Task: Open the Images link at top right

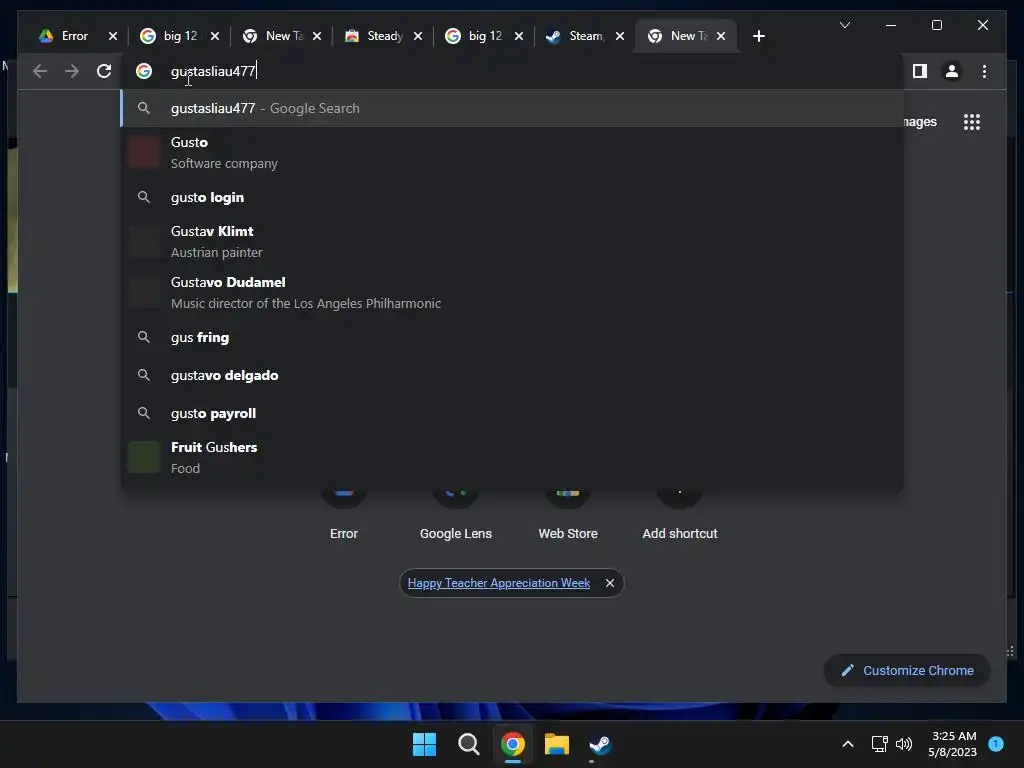Action: 920,122
